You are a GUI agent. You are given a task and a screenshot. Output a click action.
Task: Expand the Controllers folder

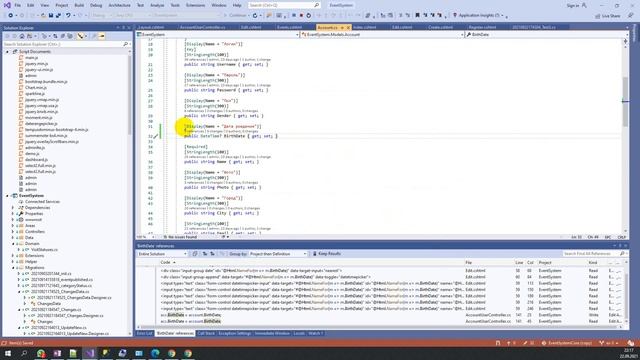click(x=13, y=231)
